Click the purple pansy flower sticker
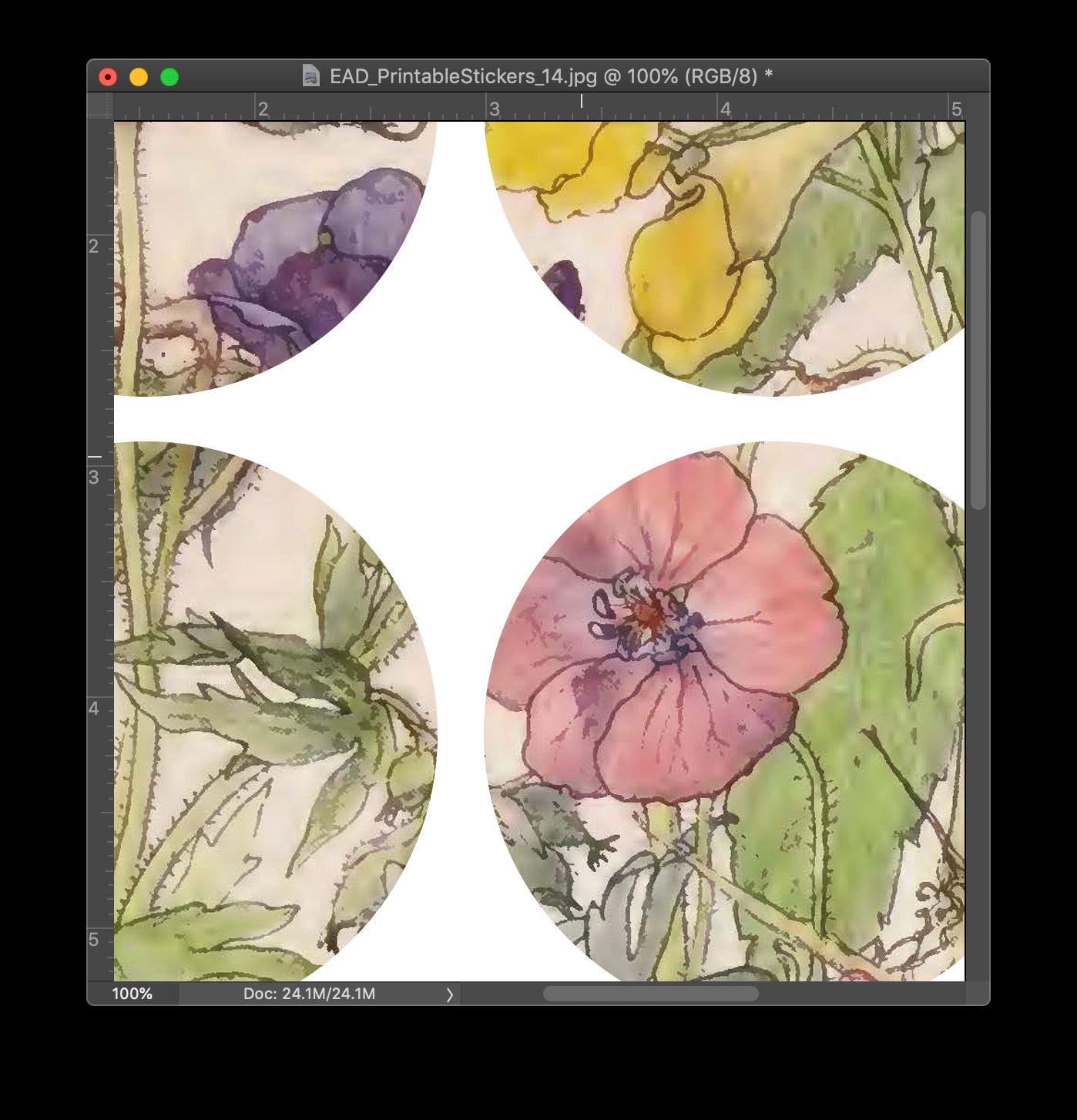This screenshot has width=1077, height=1120. tap(275, 258)
